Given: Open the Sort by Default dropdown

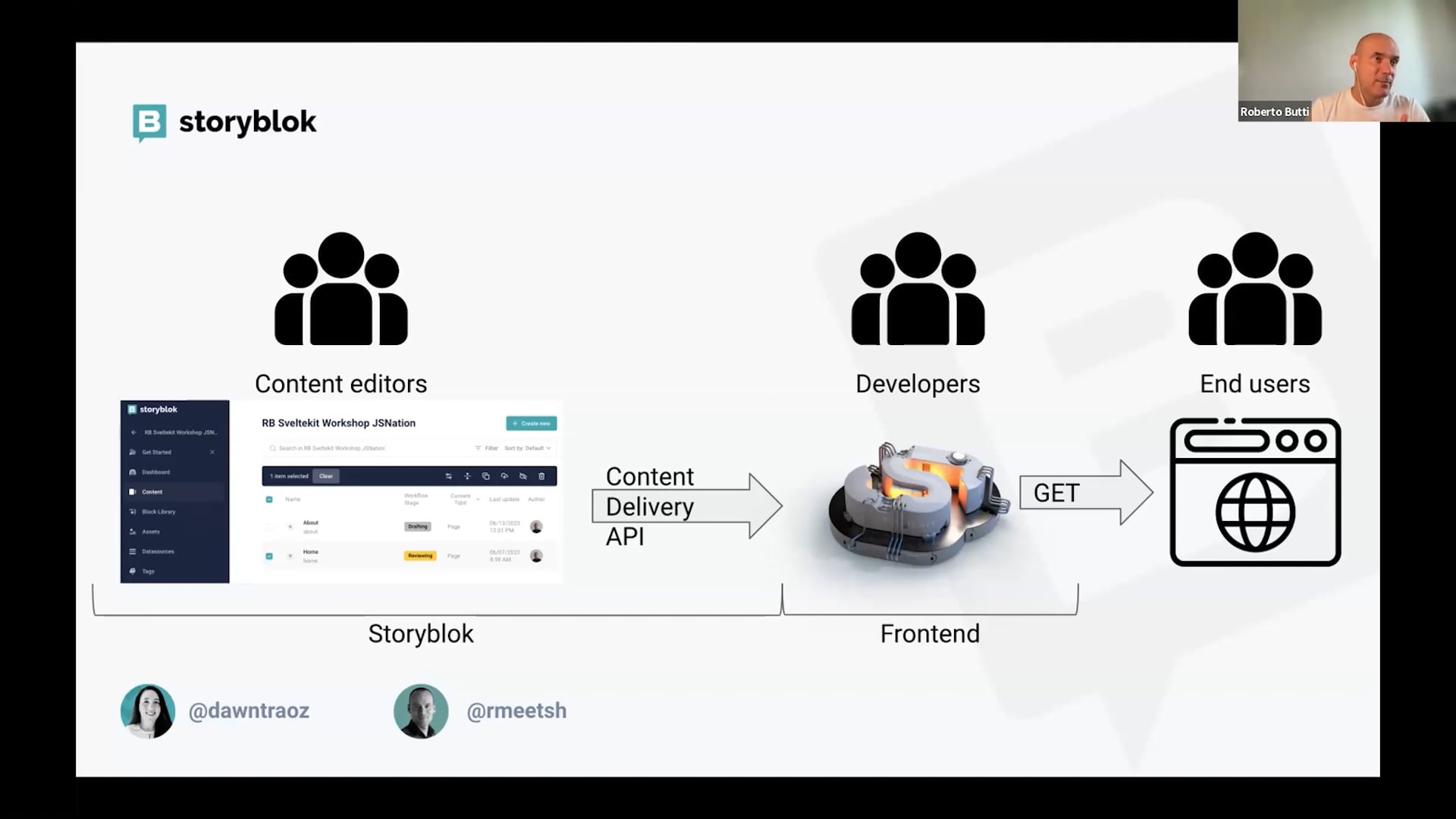Looking at the screenshot, I should click(x=528, y=448).
